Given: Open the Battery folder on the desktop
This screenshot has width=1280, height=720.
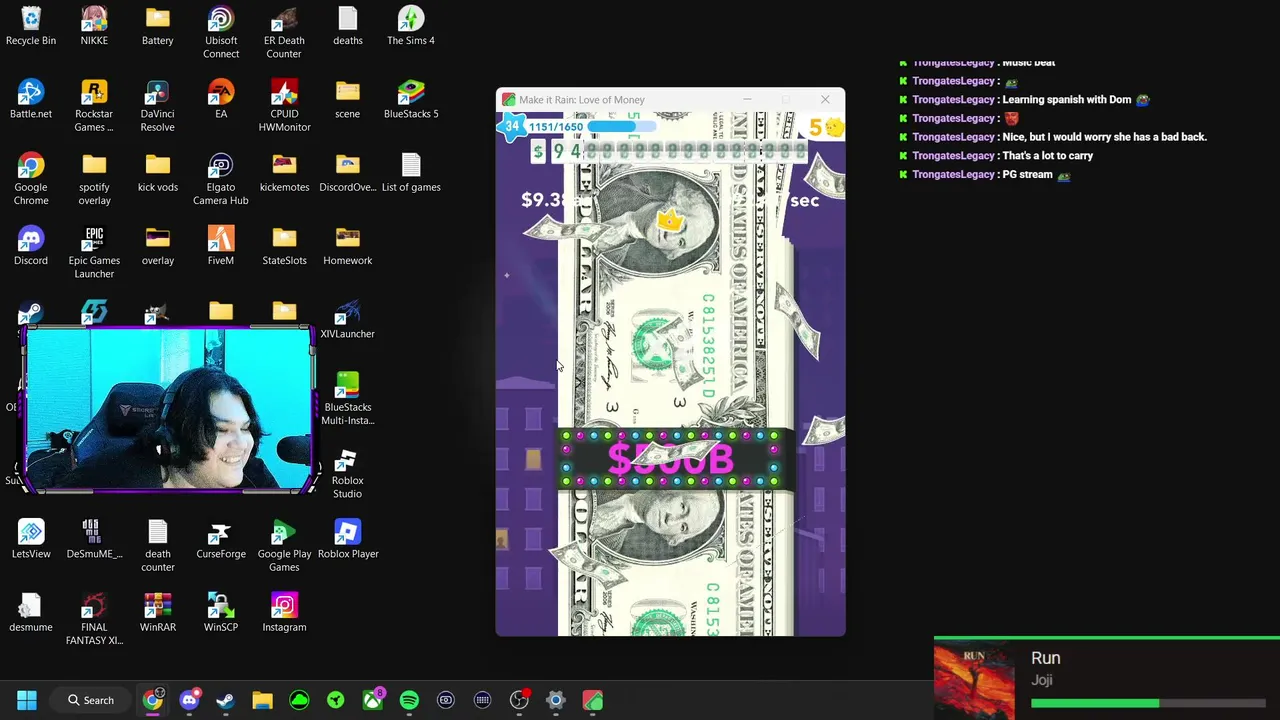Looking at the screenshot, I should (x=158, y=27).
